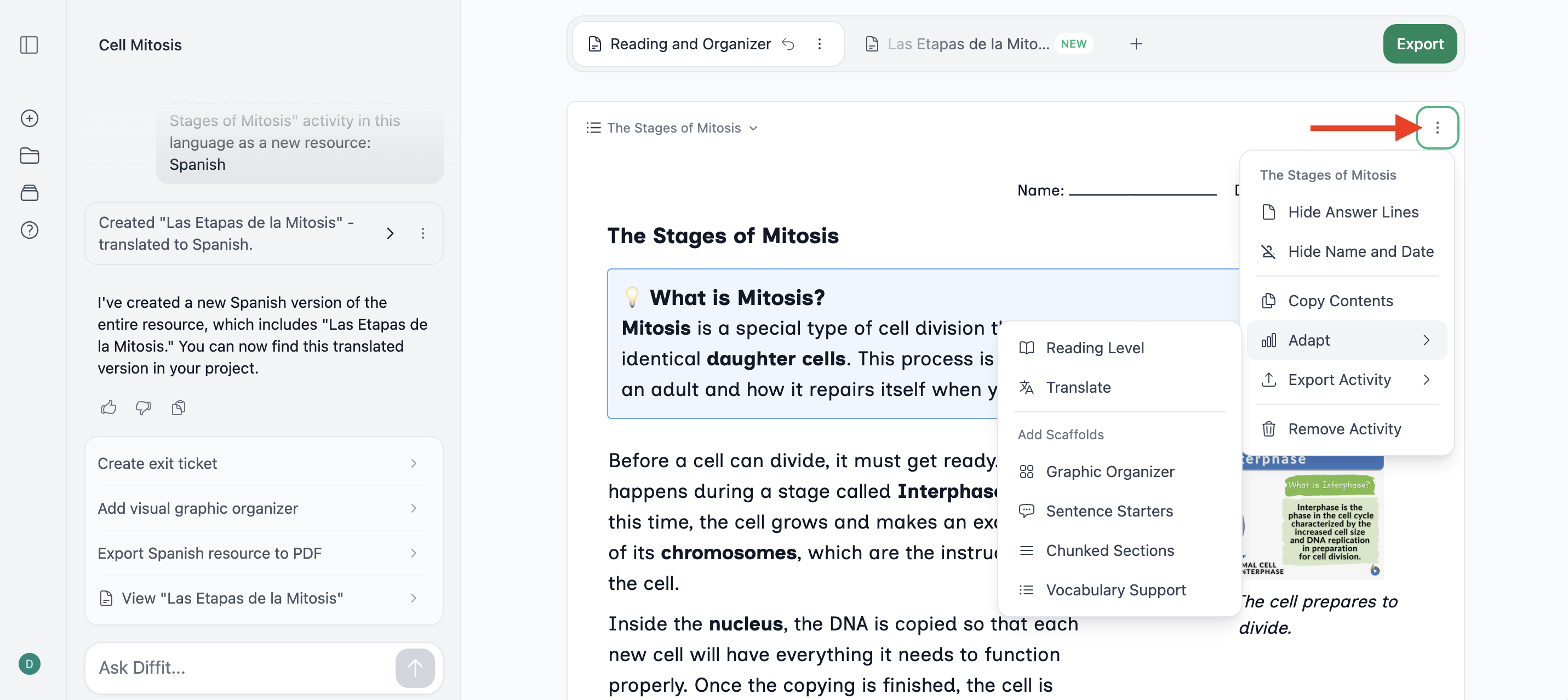Open the folder icon in sidebar
Image resolution: width=1568 pixels, height=700 pixels.
pos(29,156)
